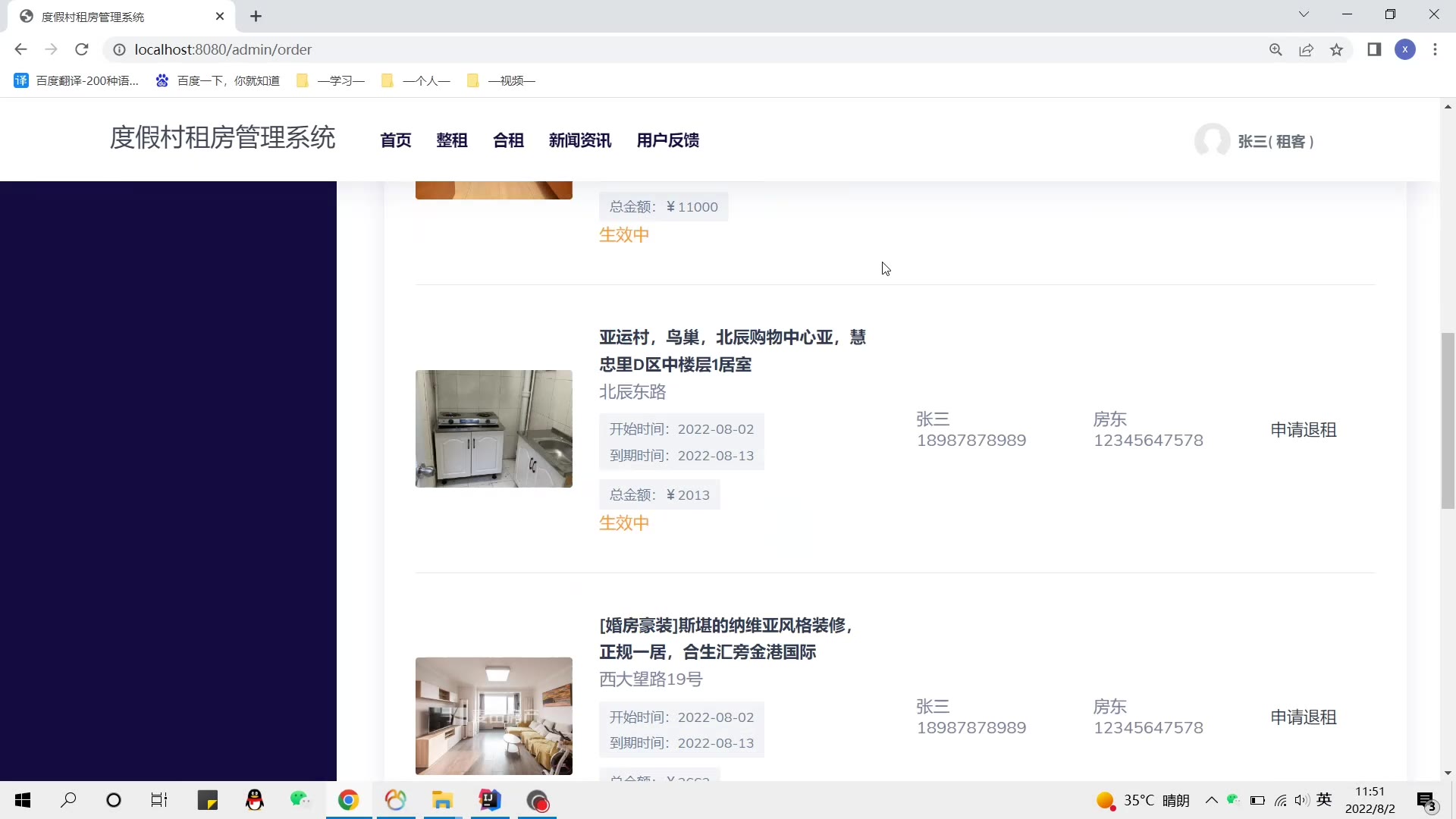Click the page vertical scrollbar thumb
The height and width of the screenshot is (819, 1456).
click(x=1448, y=421)
